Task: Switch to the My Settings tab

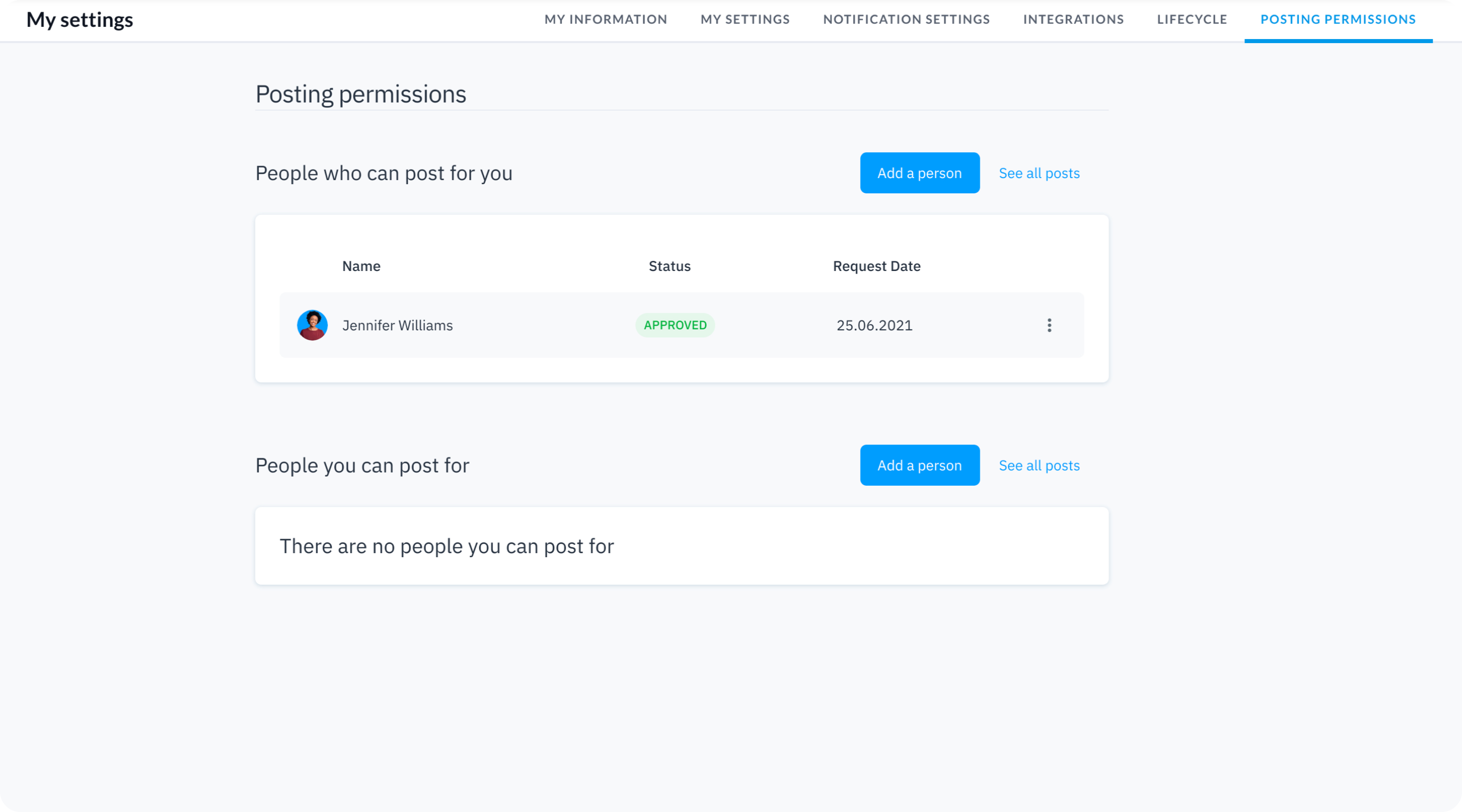Action: pos(745,19)
